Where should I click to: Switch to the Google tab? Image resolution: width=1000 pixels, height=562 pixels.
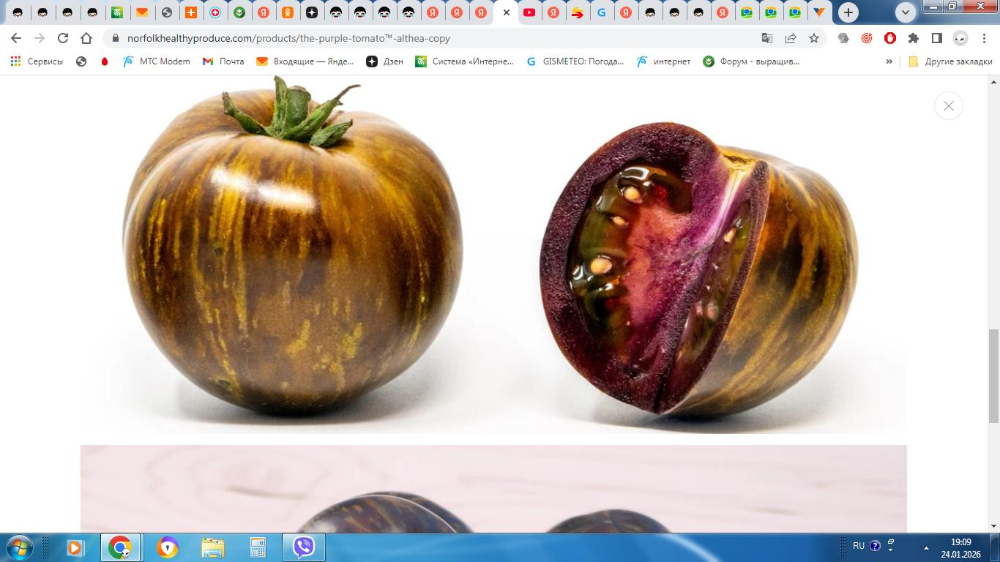click(601, 13)
